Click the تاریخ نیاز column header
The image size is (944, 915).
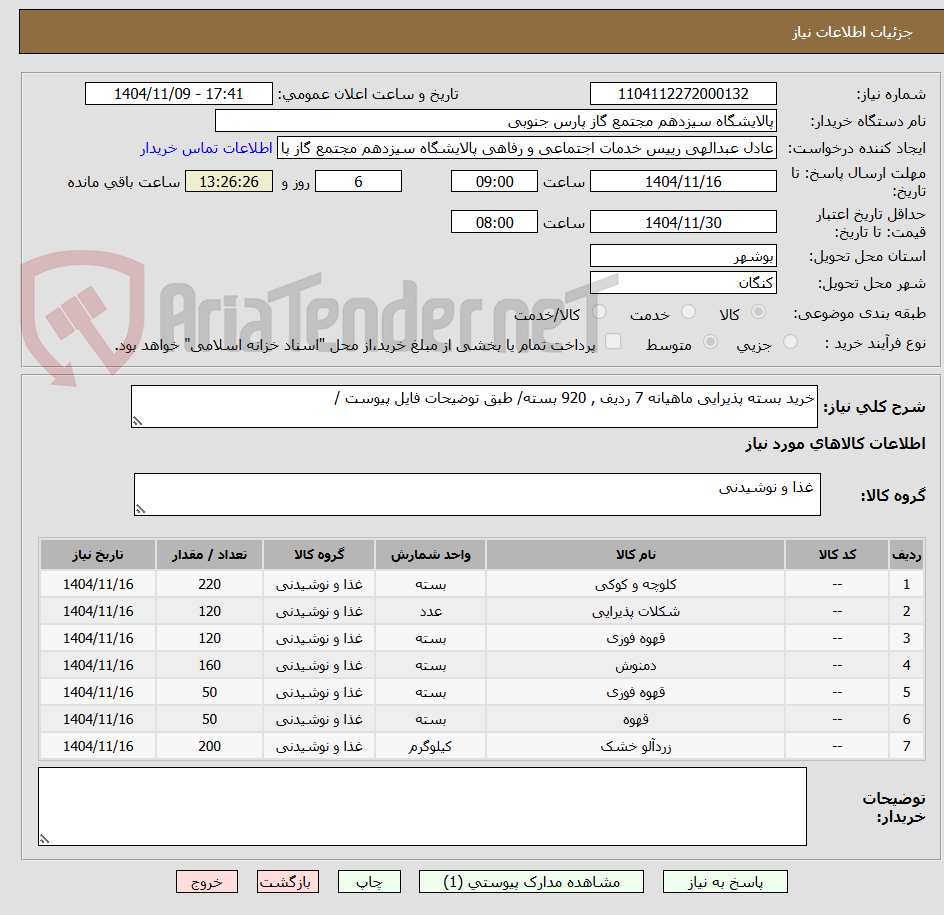click(x=98, y=554)
